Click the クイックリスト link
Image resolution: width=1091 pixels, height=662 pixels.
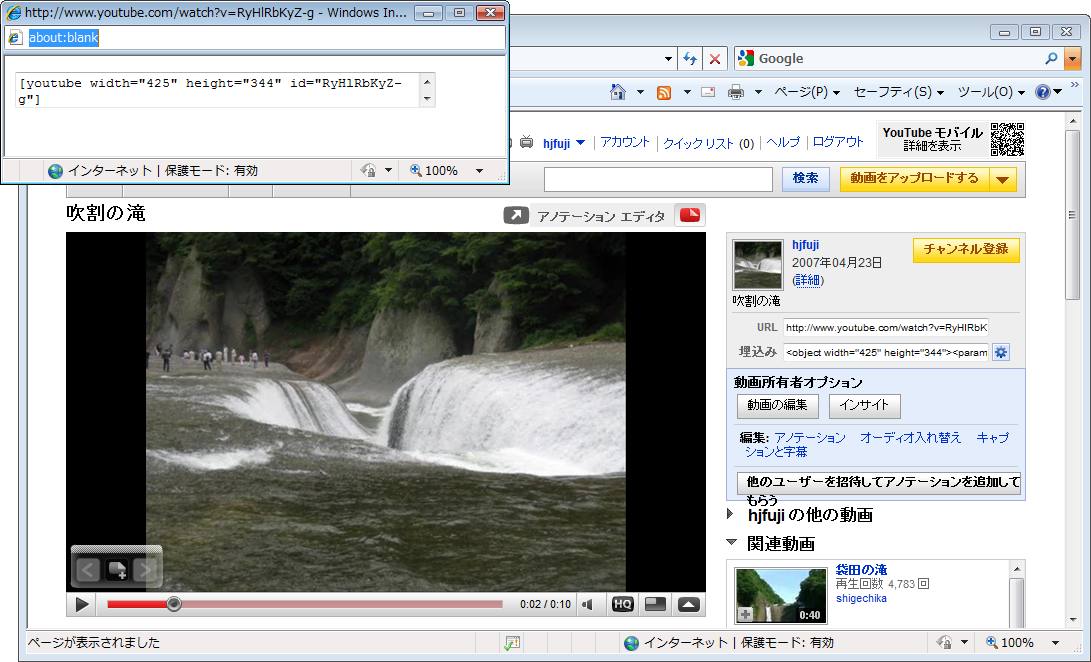tap(698, 143)
